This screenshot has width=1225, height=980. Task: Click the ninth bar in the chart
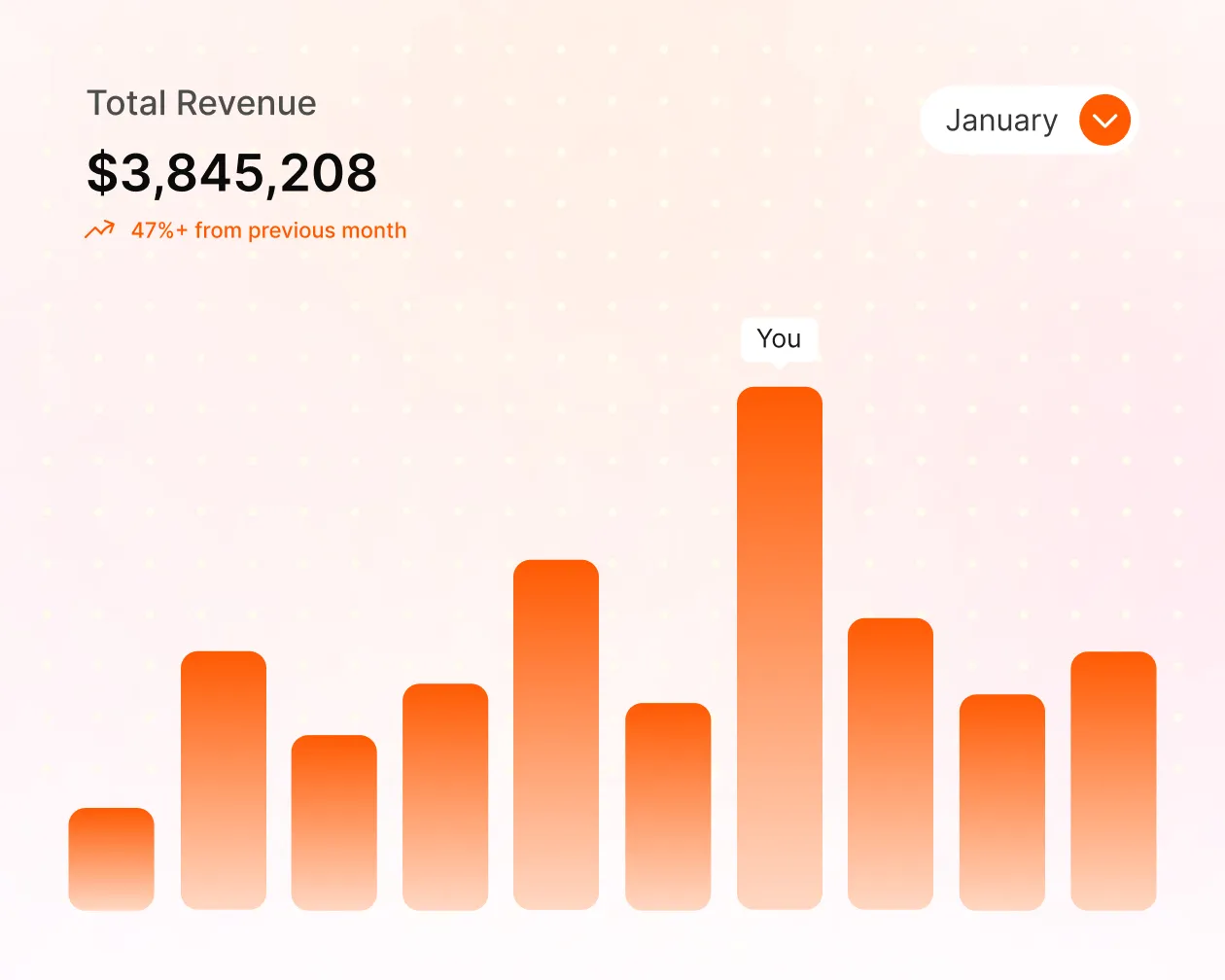(x=1001, y=802)
